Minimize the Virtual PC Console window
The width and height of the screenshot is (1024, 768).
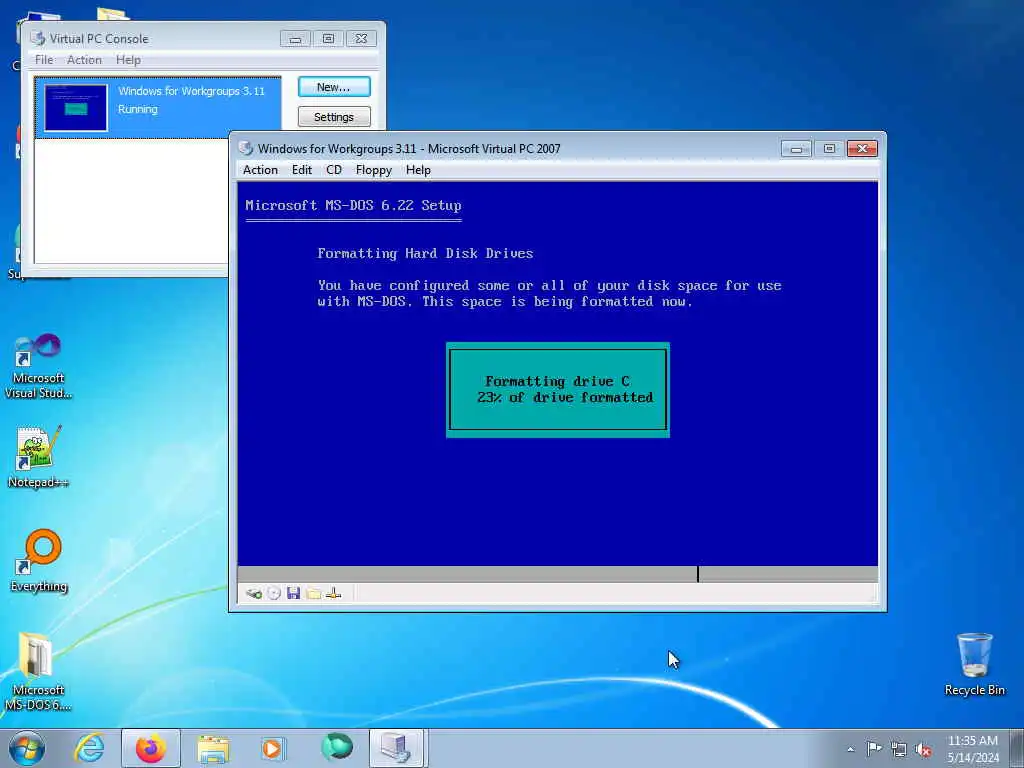coord(295,39)
